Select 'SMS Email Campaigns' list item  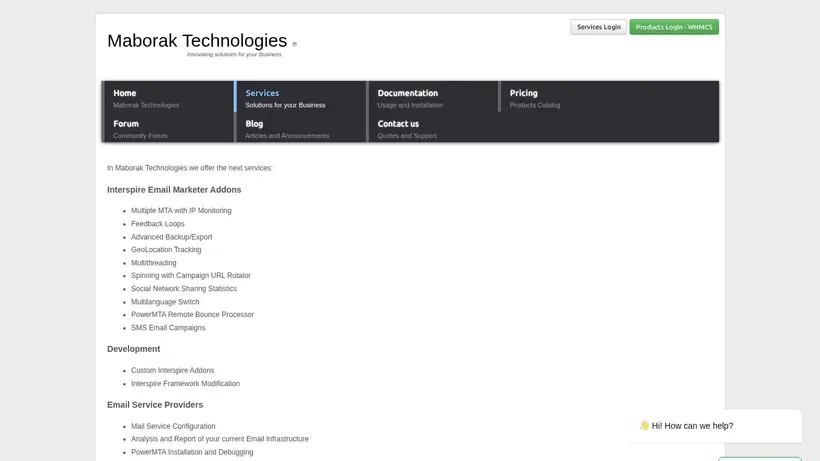pos(168,328)
